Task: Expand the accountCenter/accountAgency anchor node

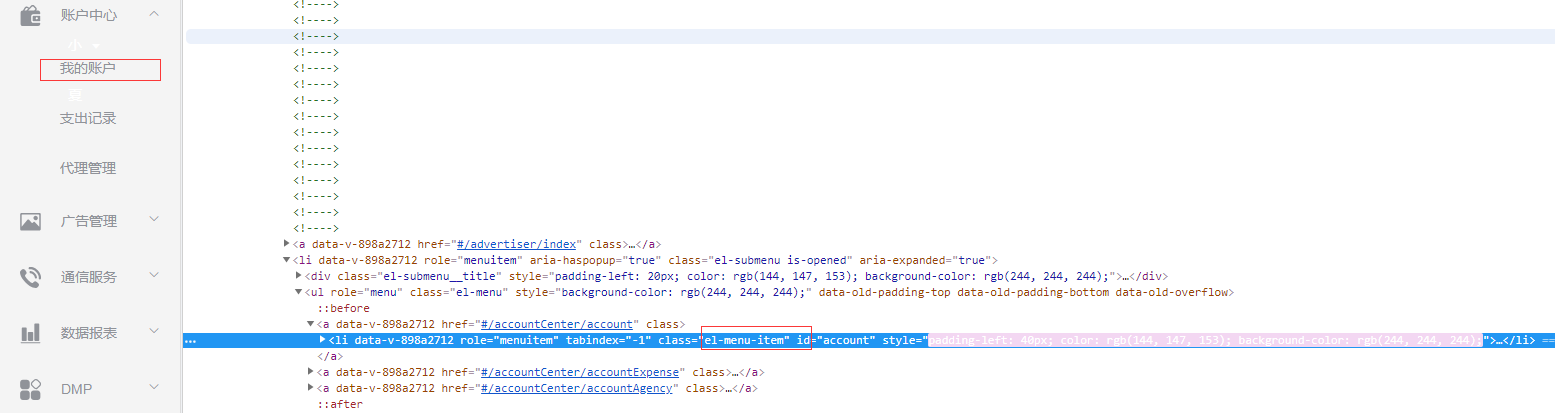Action: [x=311, y=388]
